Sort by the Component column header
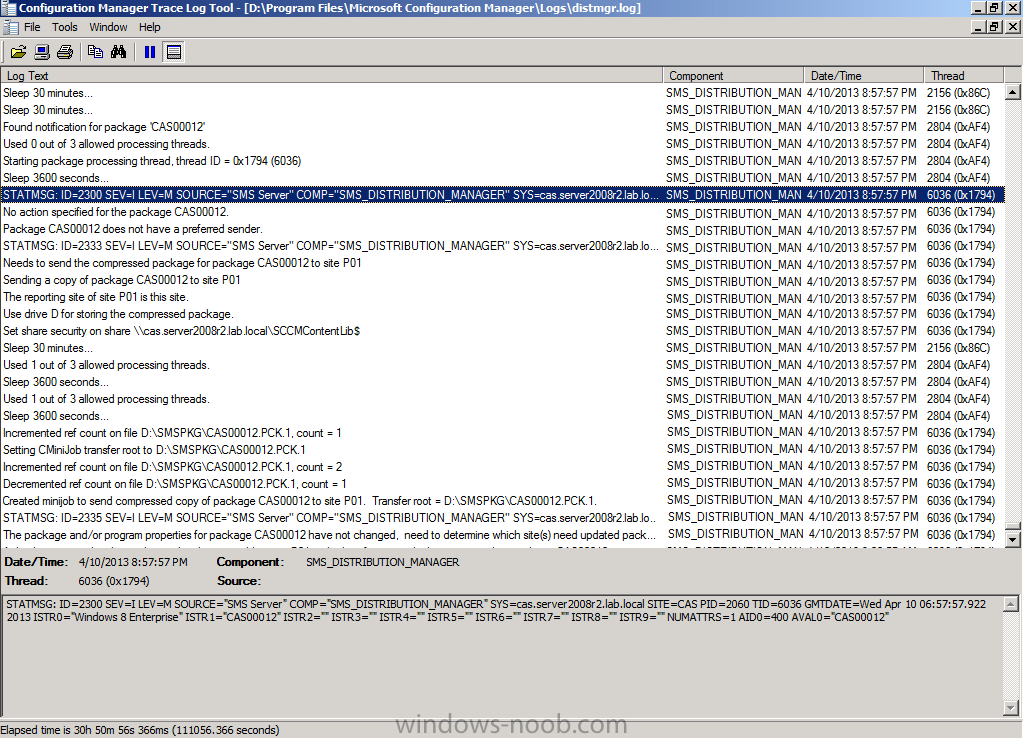This screenshot has width=1023, height=739. pyautogui.click(x=733, y=76)
